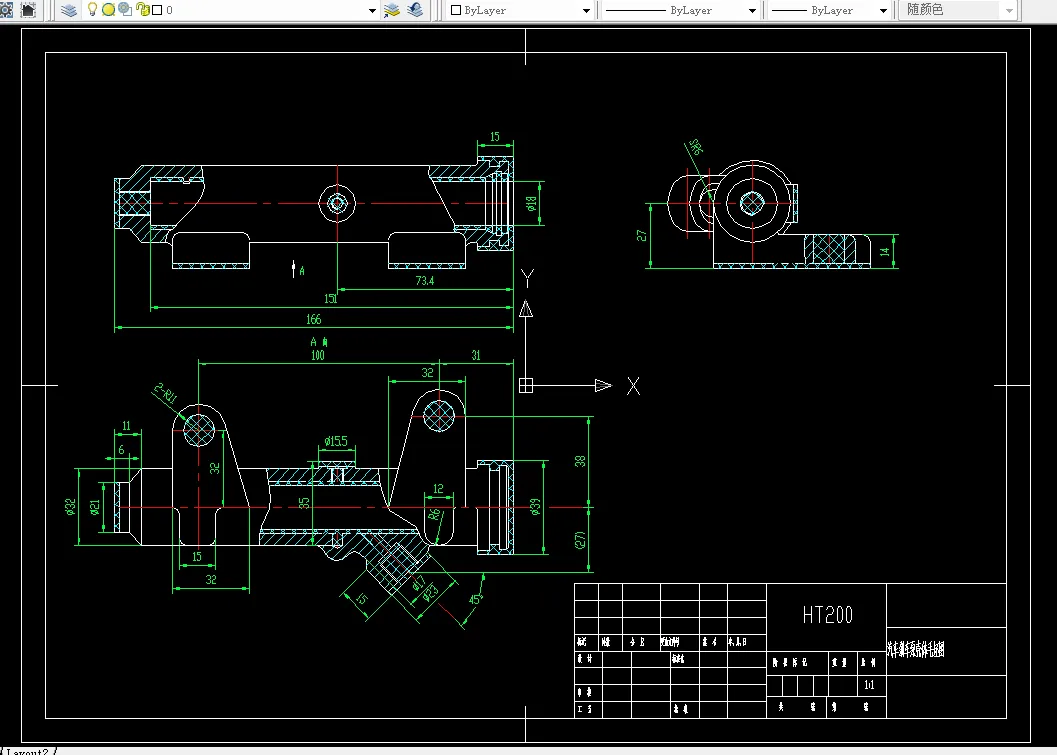This screenshot has width=1057, height=755.
Task: Toggle freeze sun icon for layer 0
Action: tap(108, 9)
